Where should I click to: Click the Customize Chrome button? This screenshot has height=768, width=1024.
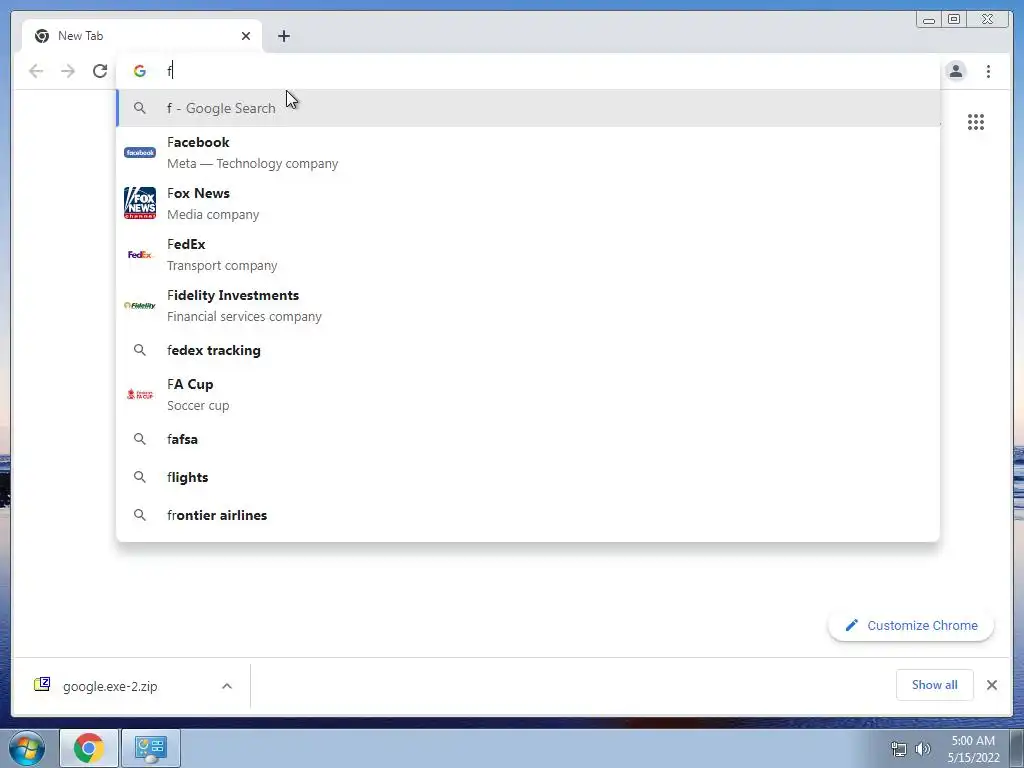[911, 626]
